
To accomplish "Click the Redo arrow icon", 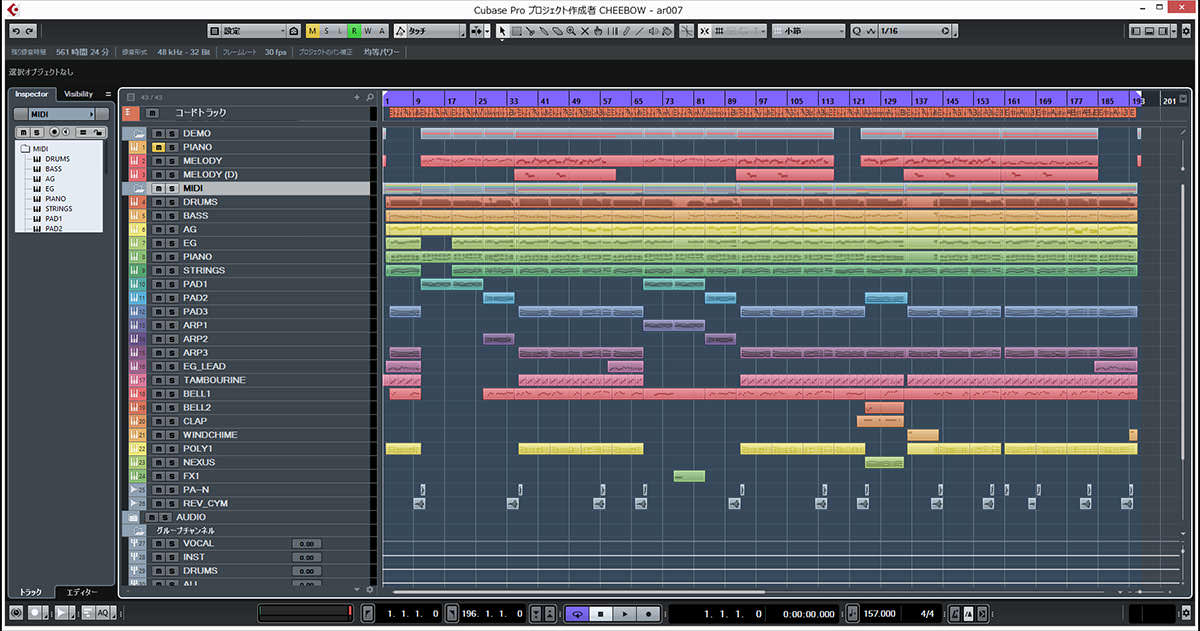I will point(28,31).
